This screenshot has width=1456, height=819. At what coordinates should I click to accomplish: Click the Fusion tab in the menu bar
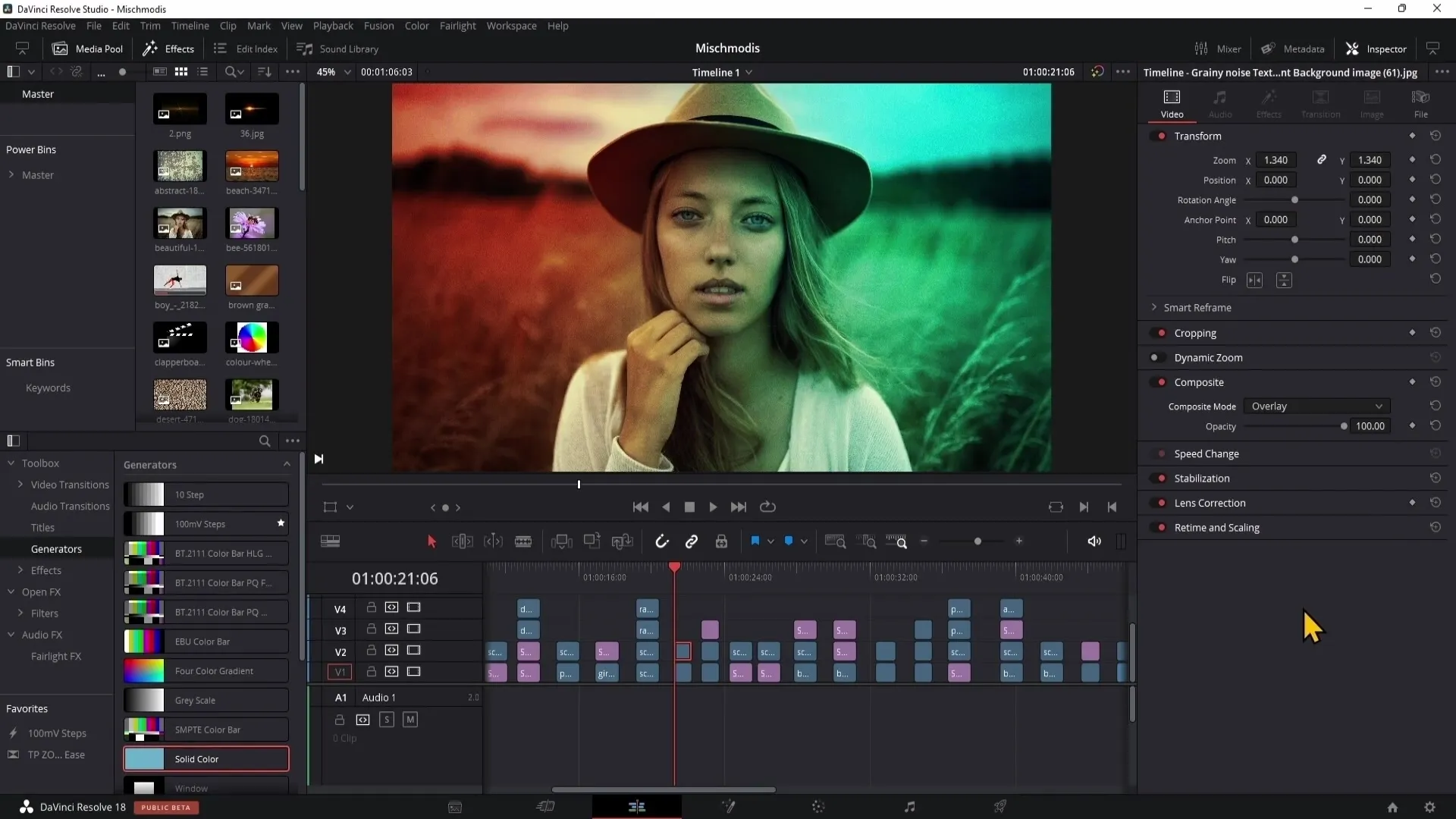pyautogui.click(x=378, y=25)
